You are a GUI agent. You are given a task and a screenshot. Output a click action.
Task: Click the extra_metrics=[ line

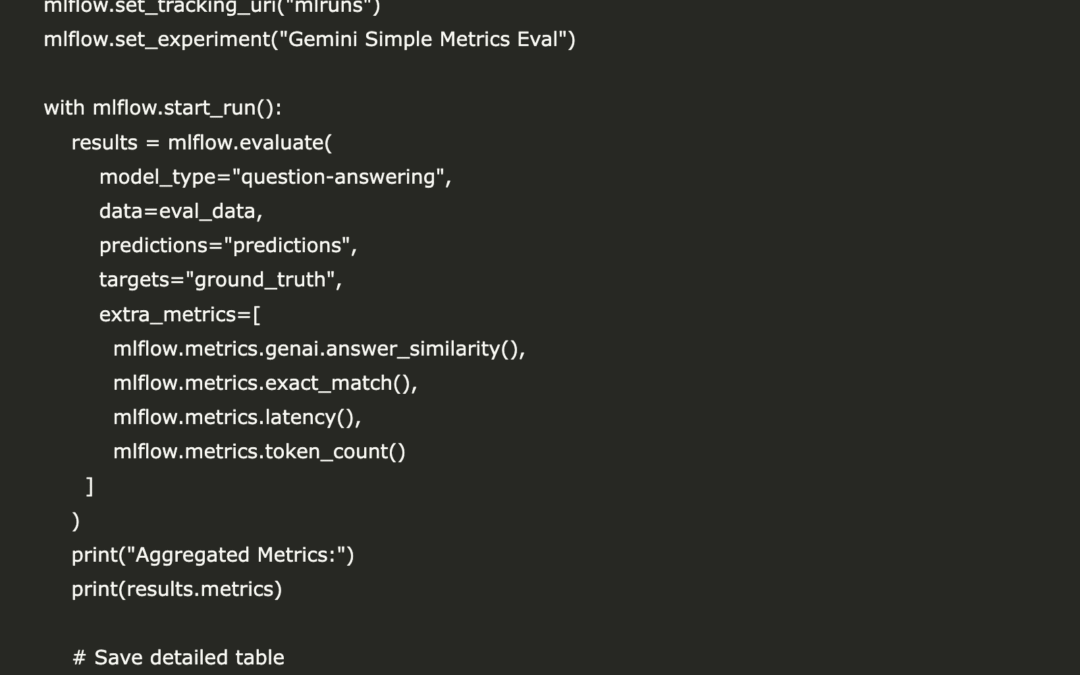pos(180,315)
